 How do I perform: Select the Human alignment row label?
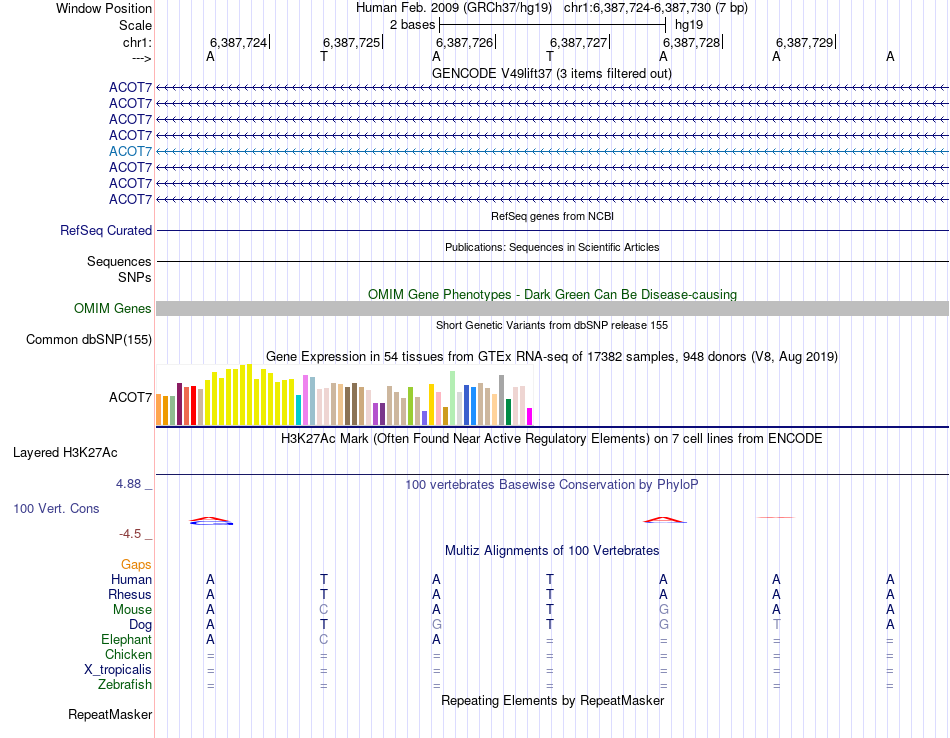point(131,580)
